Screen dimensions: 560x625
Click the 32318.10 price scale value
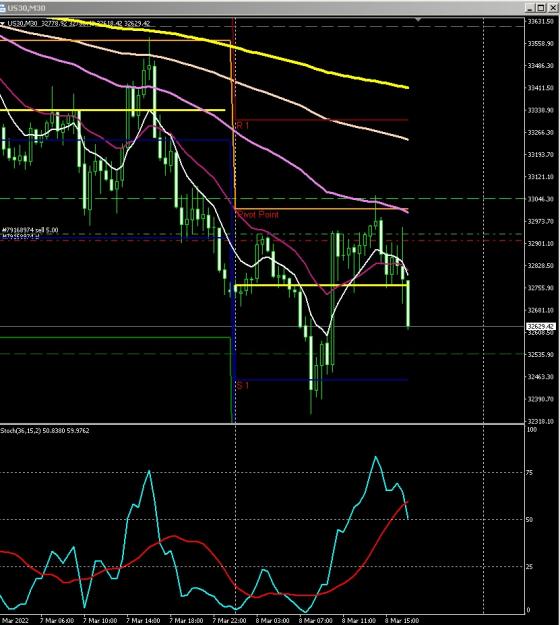point(540,421)
